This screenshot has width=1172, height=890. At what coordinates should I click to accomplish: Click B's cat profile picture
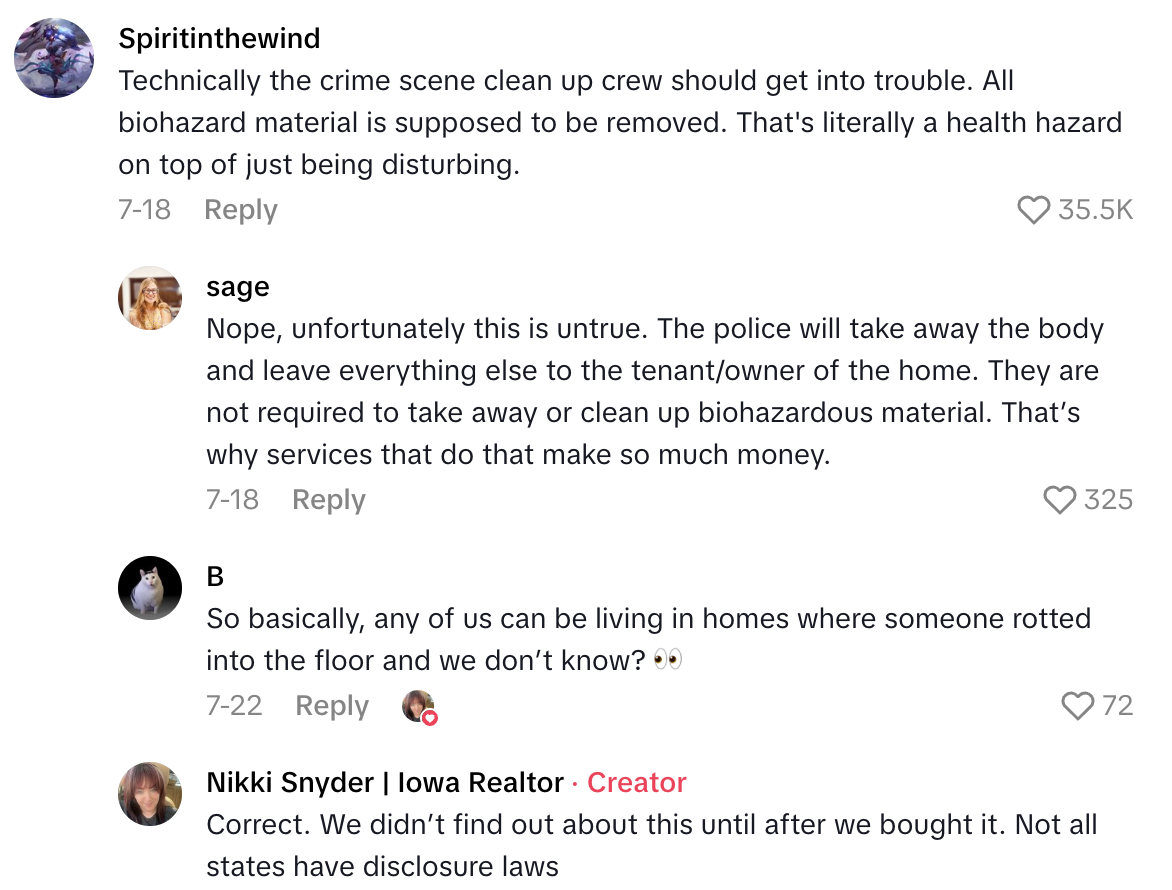[x=149, y=588]
